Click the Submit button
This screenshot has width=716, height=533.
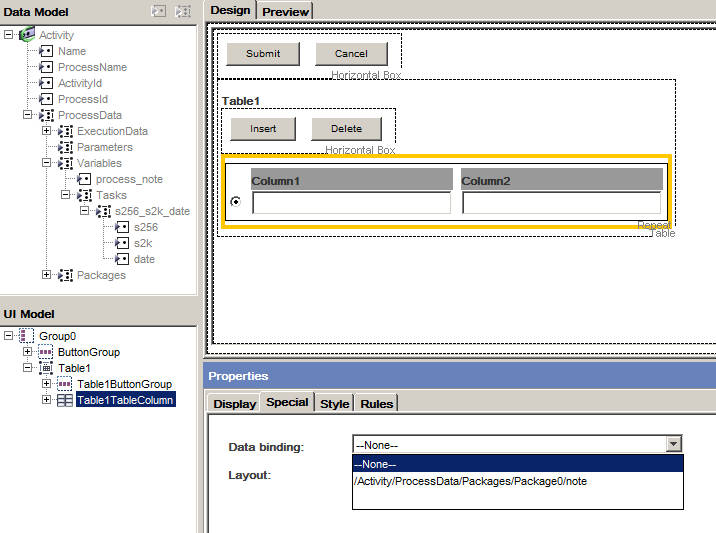click(263, 54)
